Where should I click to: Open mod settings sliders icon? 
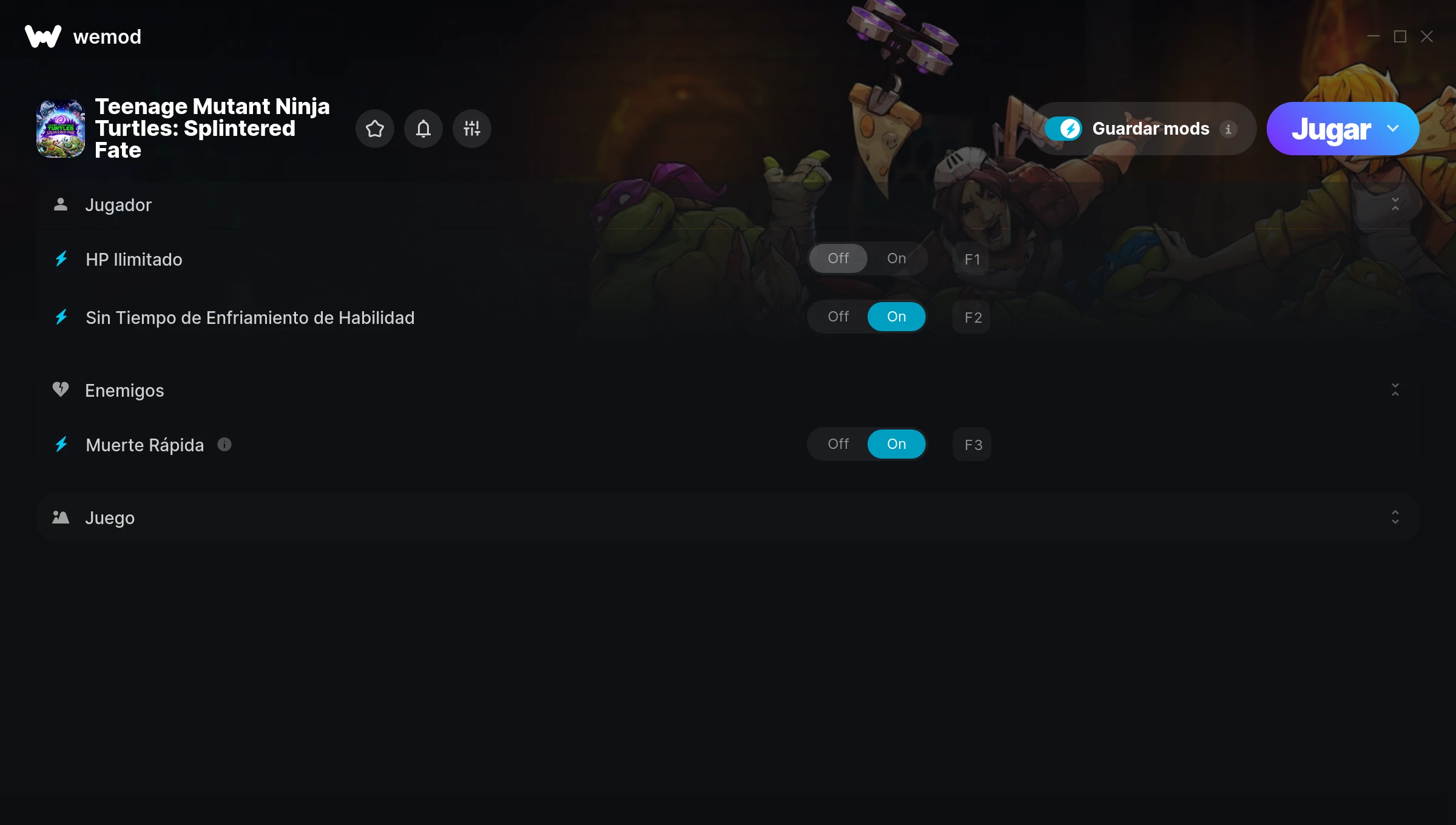click(x=472, y=129)
